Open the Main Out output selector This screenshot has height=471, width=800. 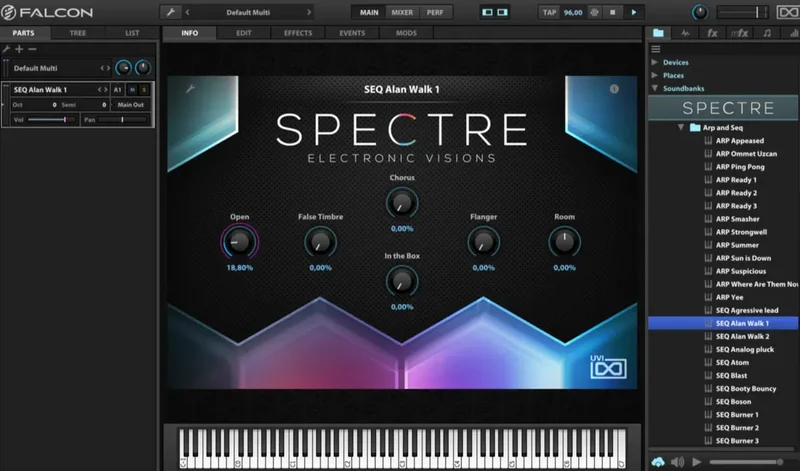[x=131, y=105]
